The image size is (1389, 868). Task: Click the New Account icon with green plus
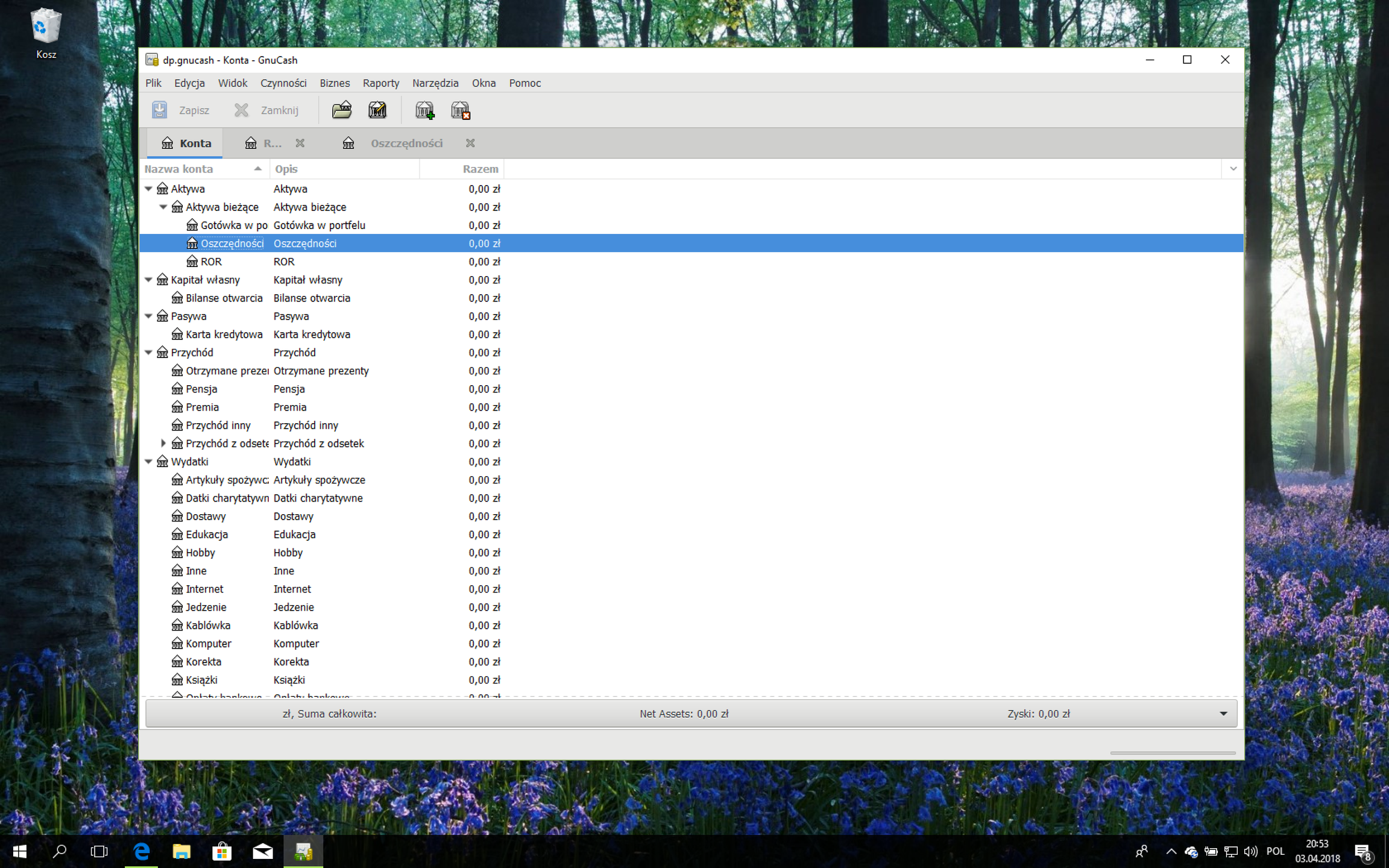click(424, 110)
